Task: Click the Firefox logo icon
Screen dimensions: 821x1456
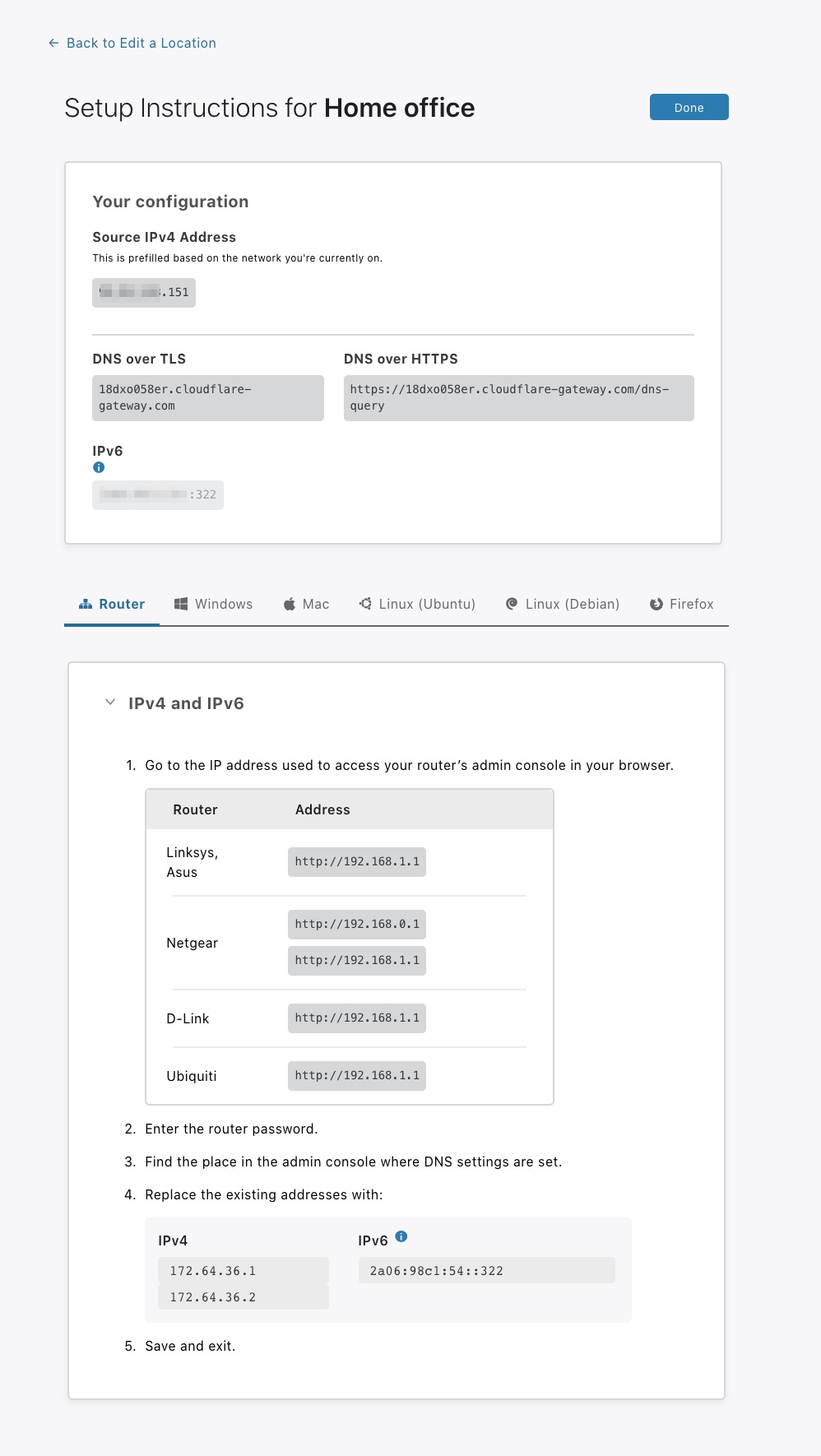Action: [x=656, y=604]
